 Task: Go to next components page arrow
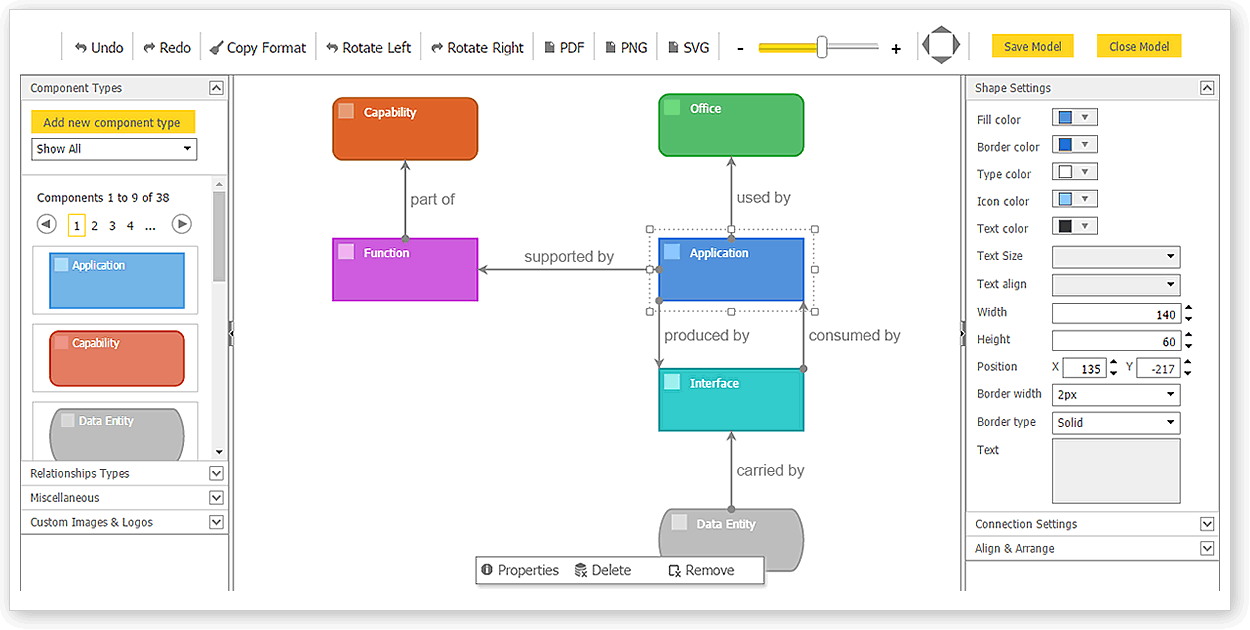tap(181, 224)
